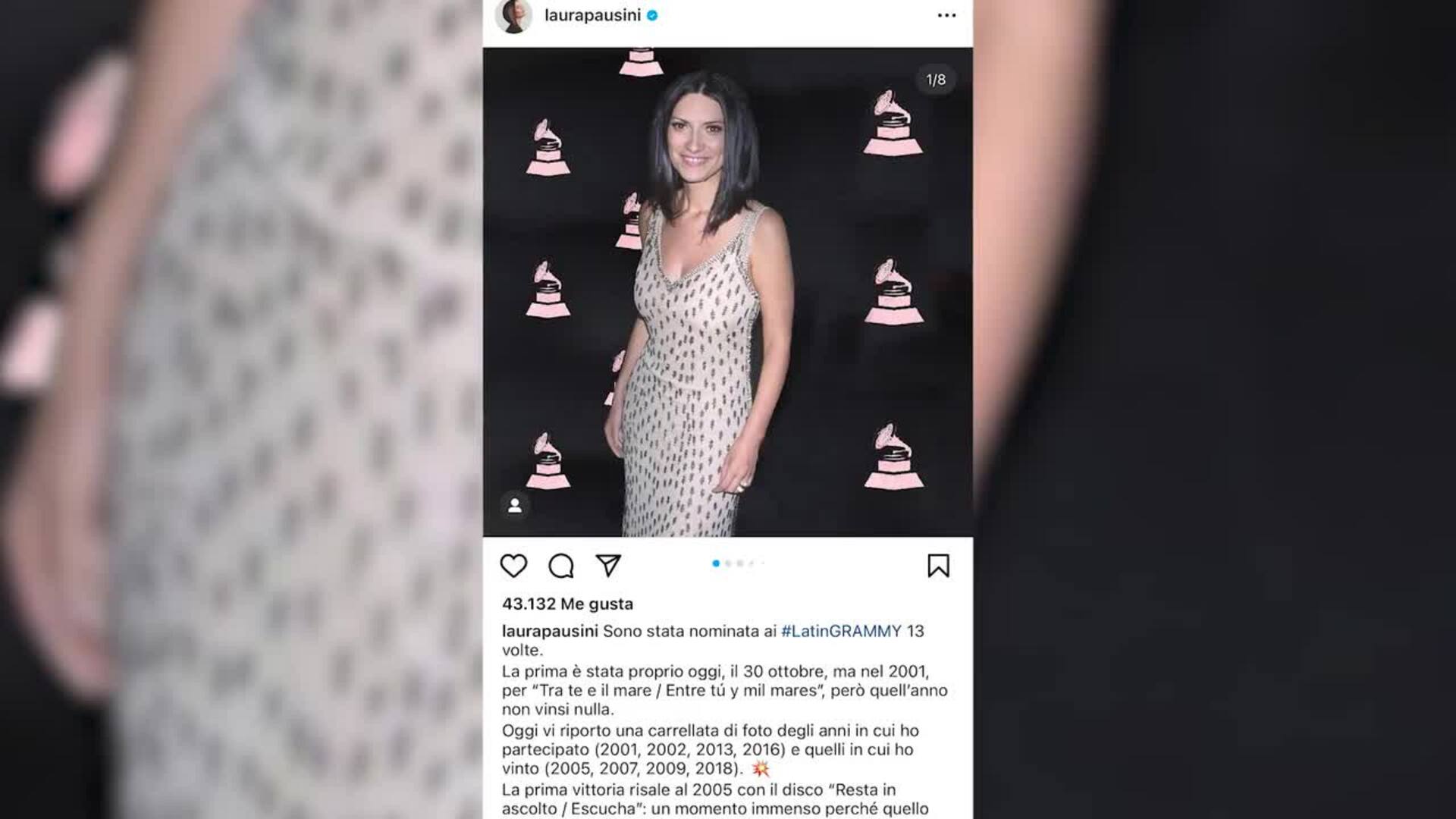The height and width of the screenshot is (819, 1456).
Task: Open the #LatinGRAMMY hashtag
Action: tap(841, 631)
